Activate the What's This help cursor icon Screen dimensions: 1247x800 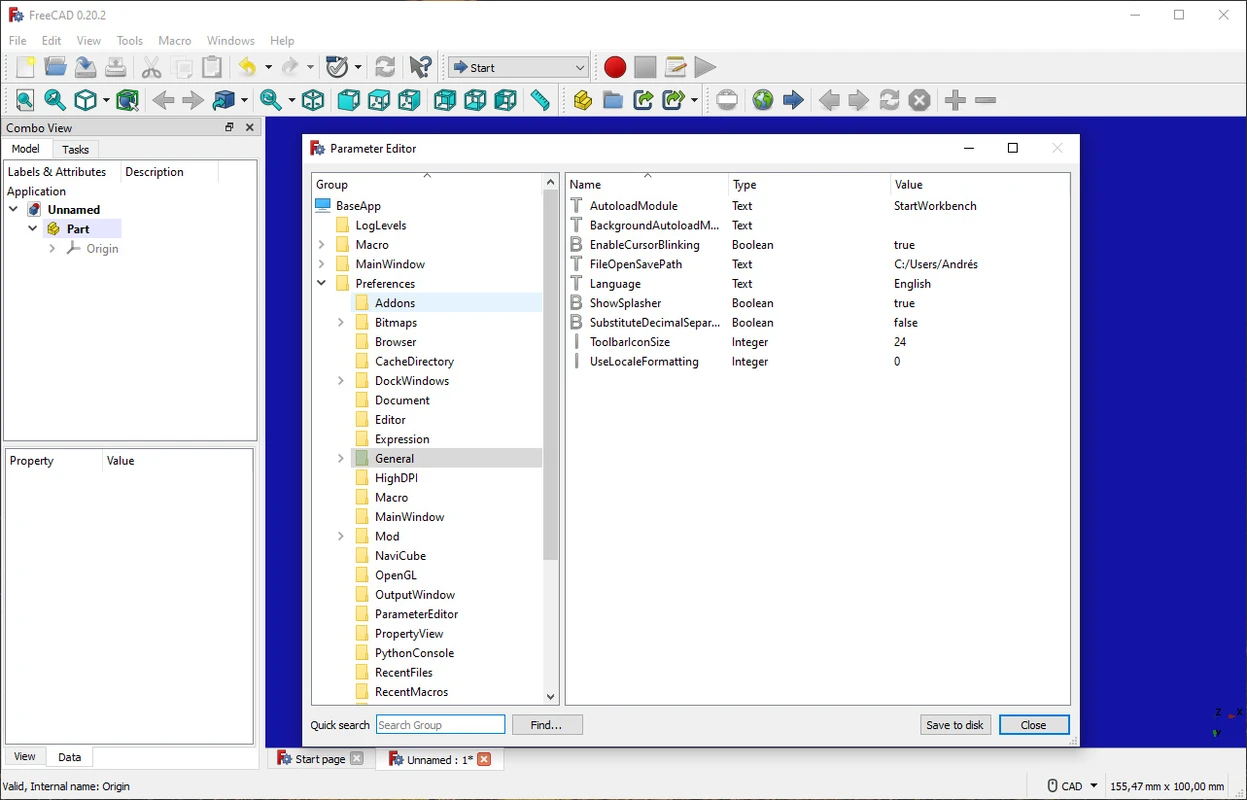click(421, 67)
